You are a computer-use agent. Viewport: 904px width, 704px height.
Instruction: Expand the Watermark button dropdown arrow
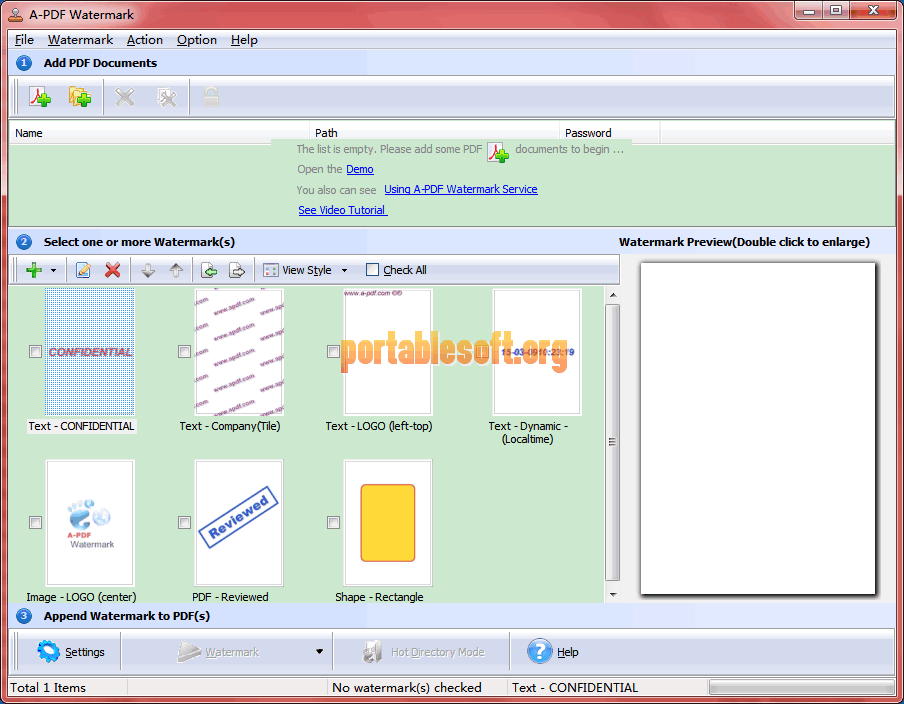(x=319, y=652)
